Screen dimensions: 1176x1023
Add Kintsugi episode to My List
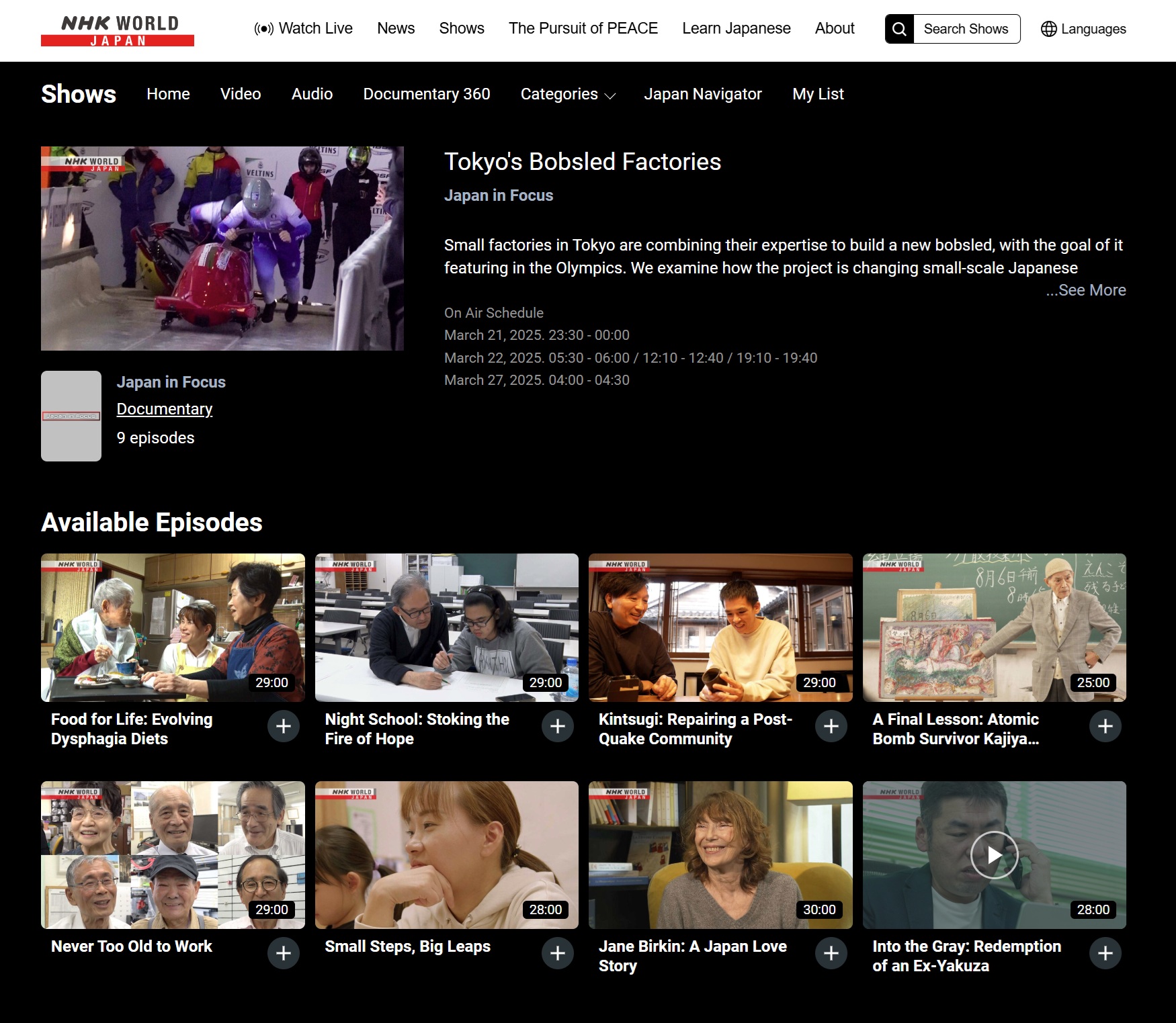pyautogui.click(x=831, y=726)
